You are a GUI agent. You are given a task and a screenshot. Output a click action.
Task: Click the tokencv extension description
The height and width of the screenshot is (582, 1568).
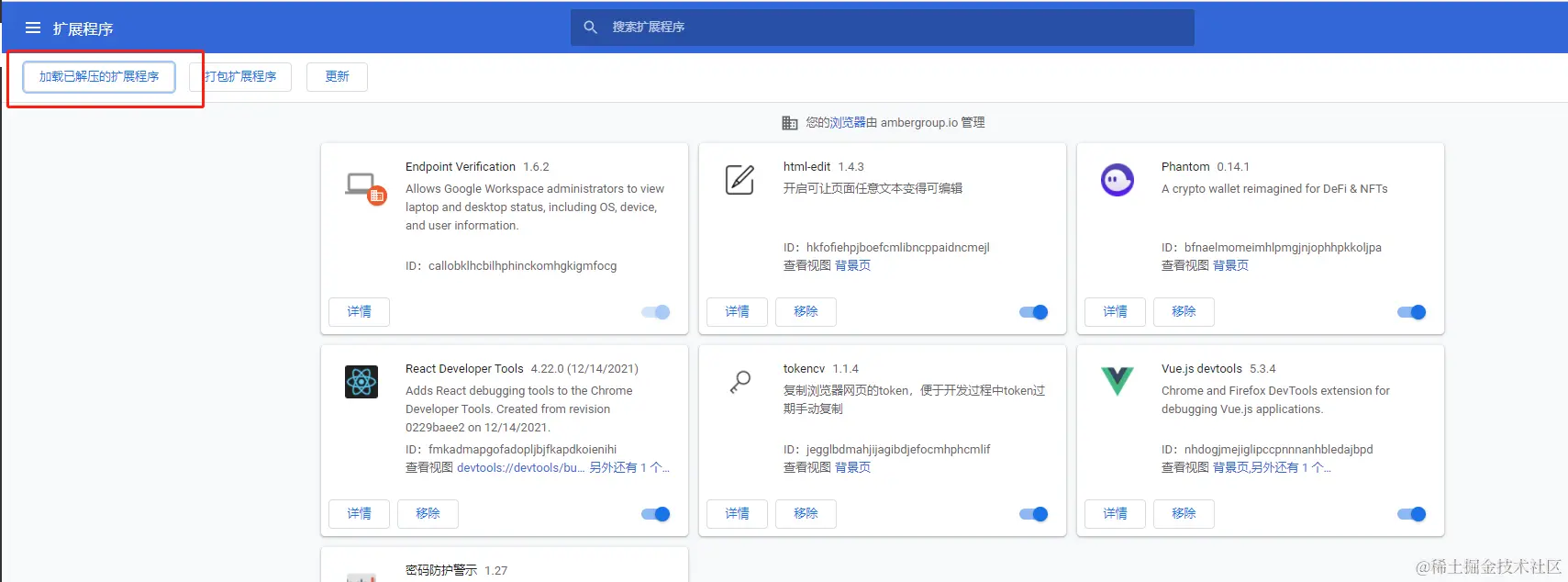click(x=914, y=400)
